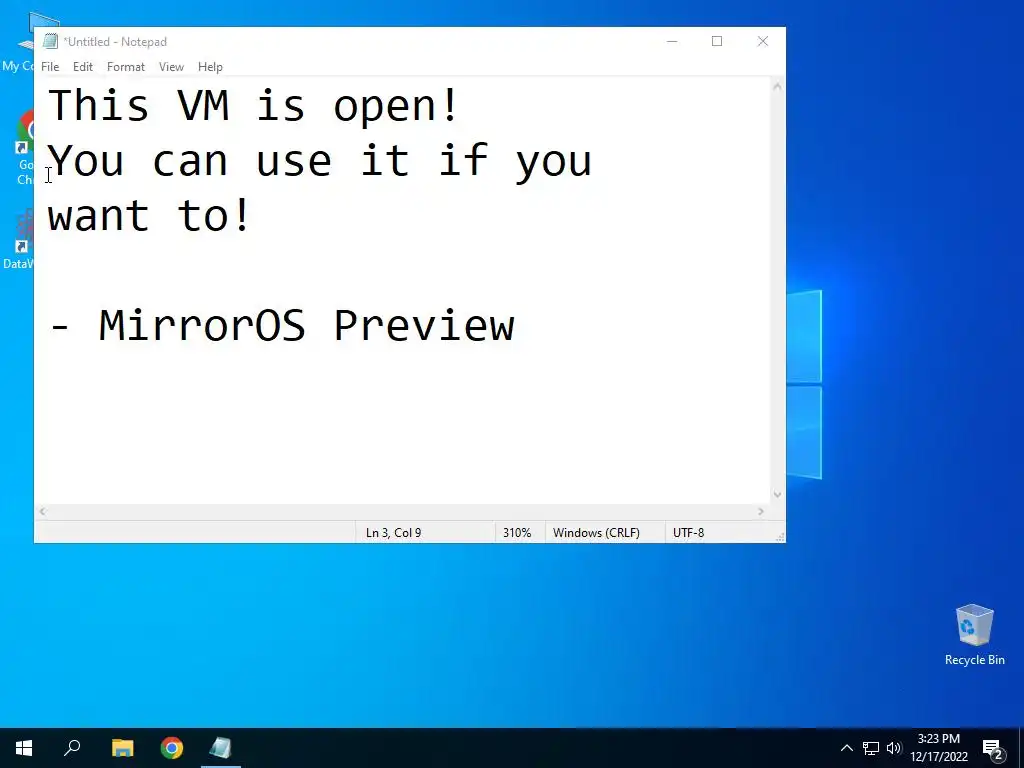Open the File menu in Notepad
The height and width of the screenshot is (768, 1024).
50,67
